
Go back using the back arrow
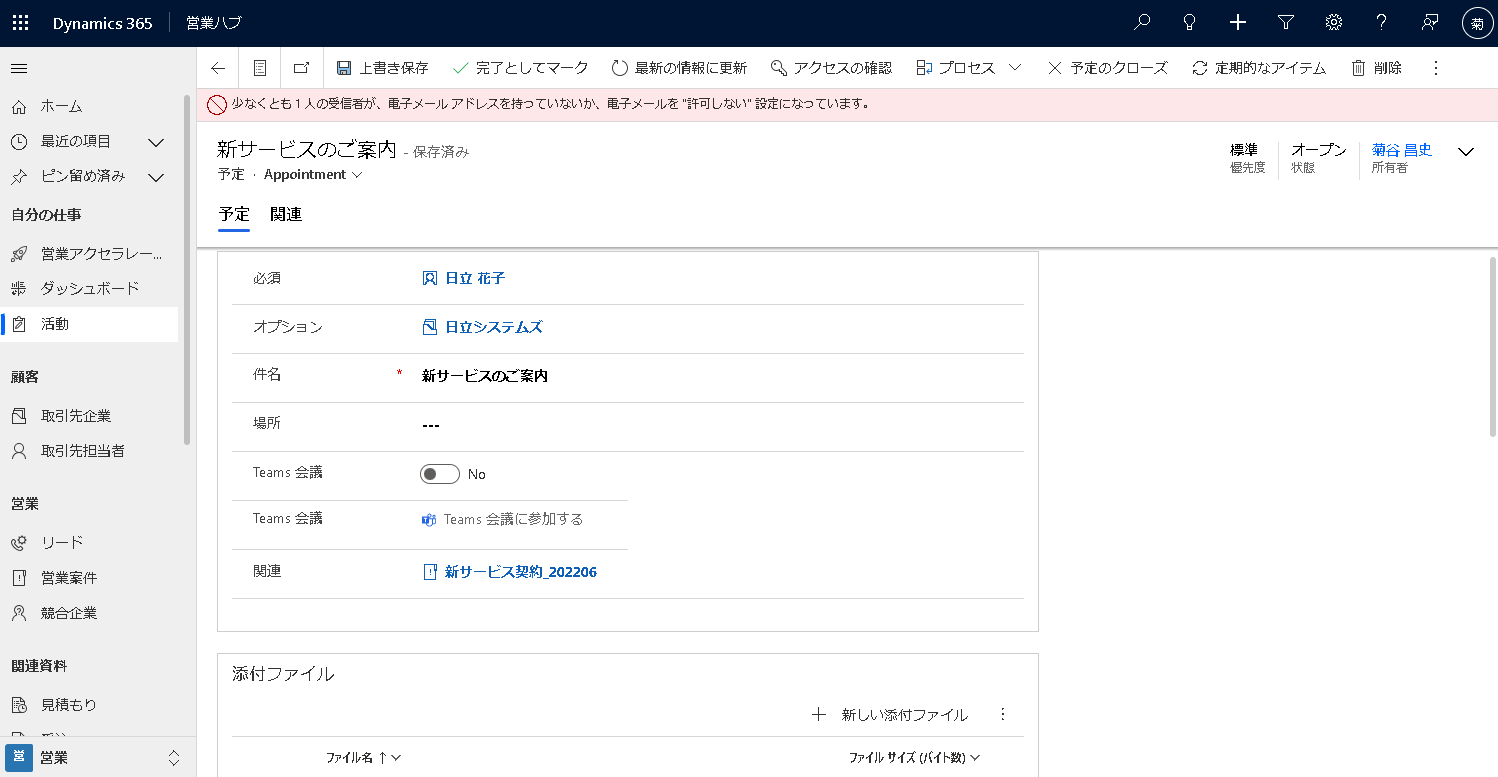point(218,68)
